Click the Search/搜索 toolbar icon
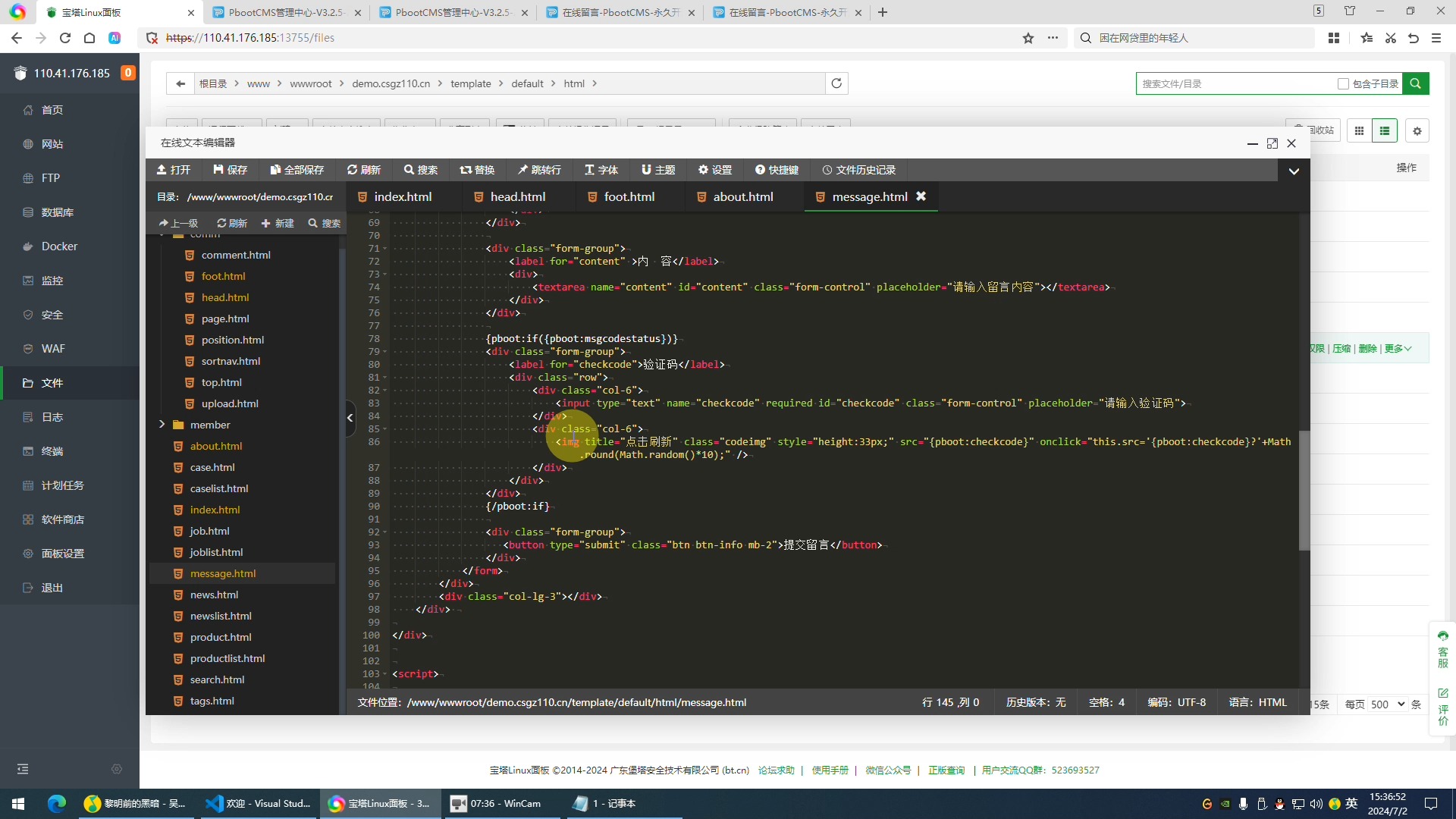 coord(421,169)
